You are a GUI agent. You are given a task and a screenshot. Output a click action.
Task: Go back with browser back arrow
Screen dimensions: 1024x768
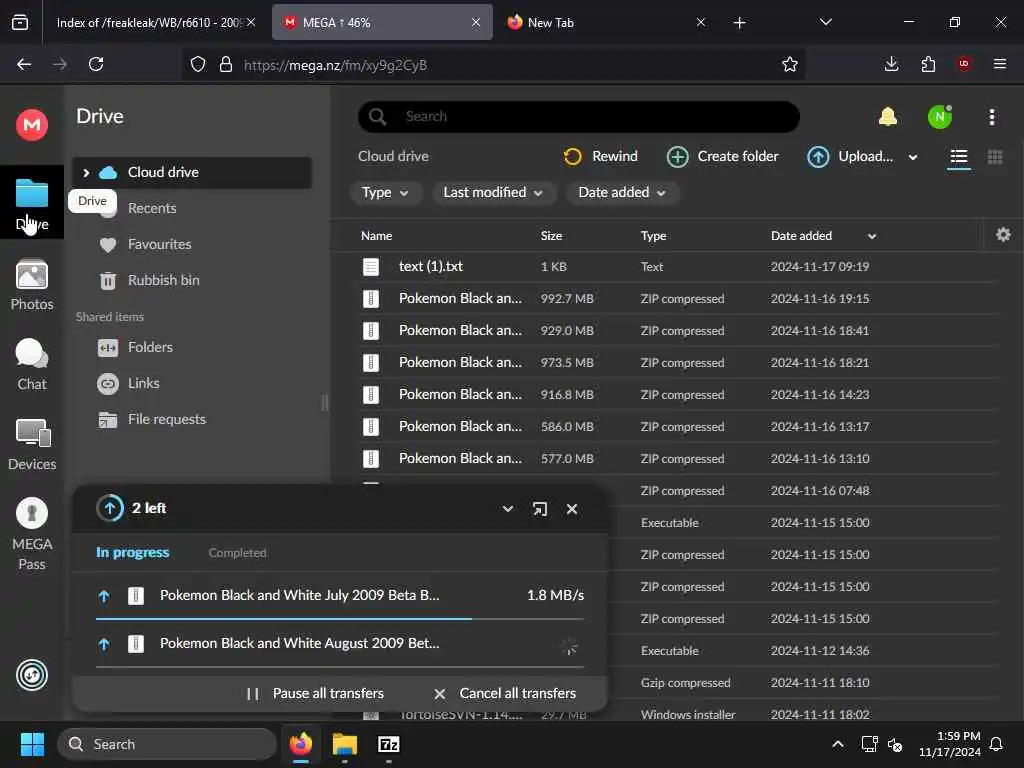point(24,65)
